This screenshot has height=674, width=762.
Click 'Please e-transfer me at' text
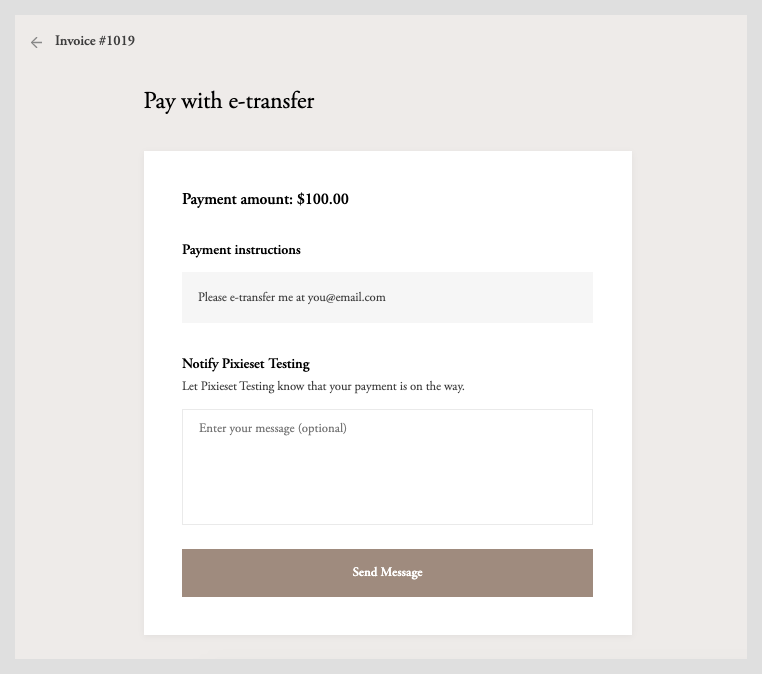[x=251, y=297]
